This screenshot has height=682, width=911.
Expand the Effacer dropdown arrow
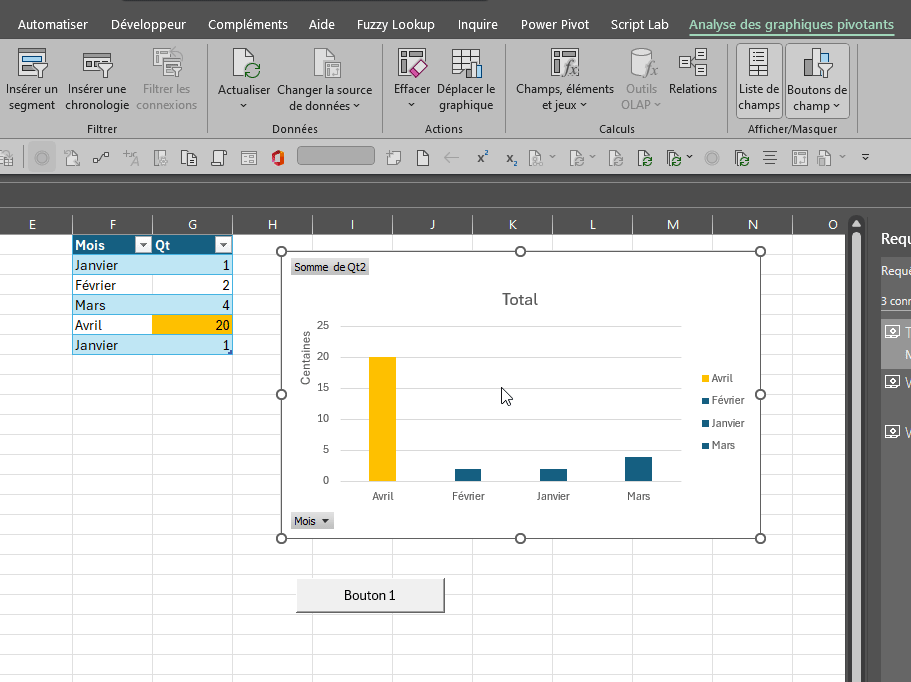click(x=411, y=105)
